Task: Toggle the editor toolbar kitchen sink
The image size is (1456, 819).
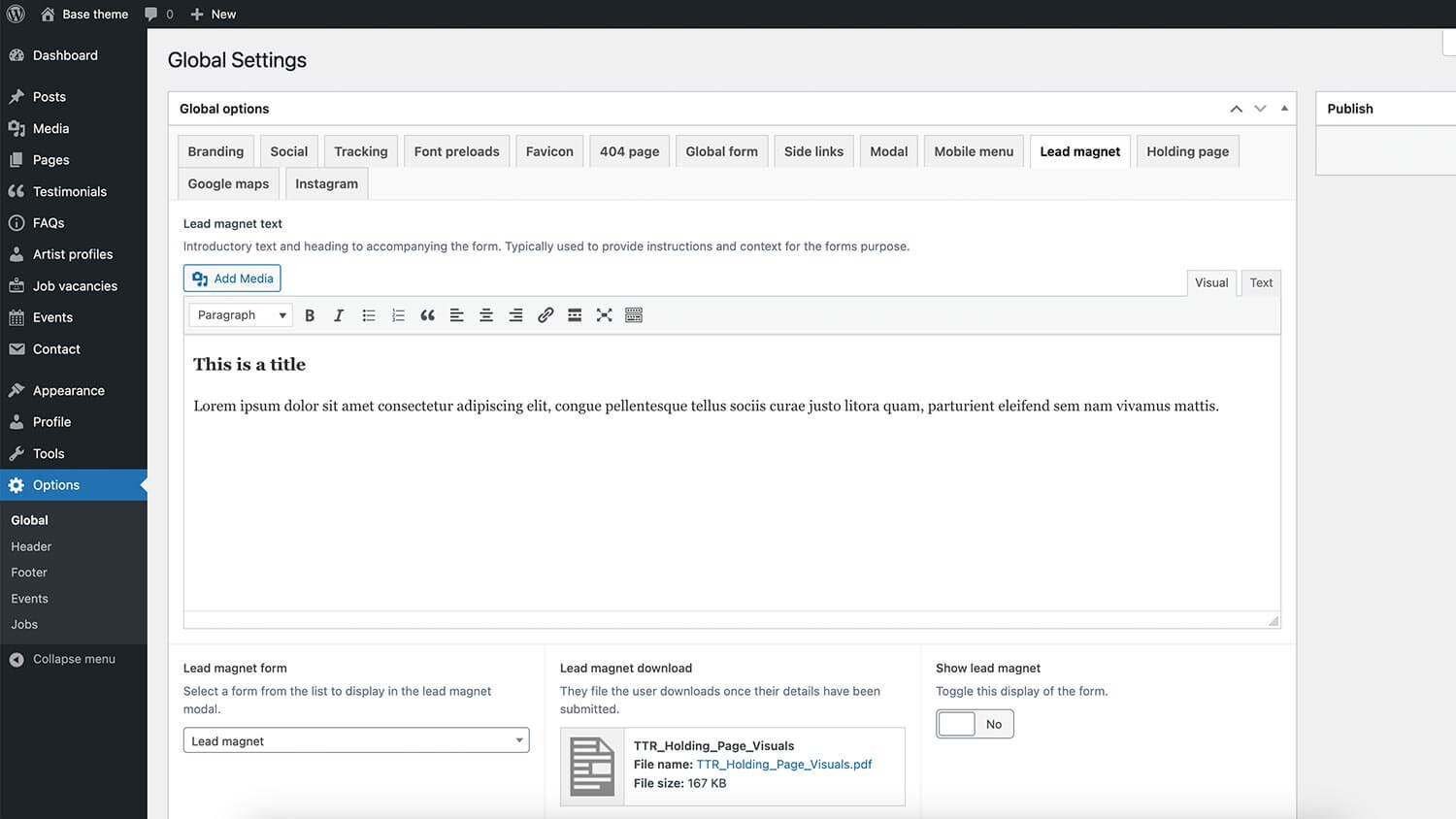Action: [x=634, y=315]
